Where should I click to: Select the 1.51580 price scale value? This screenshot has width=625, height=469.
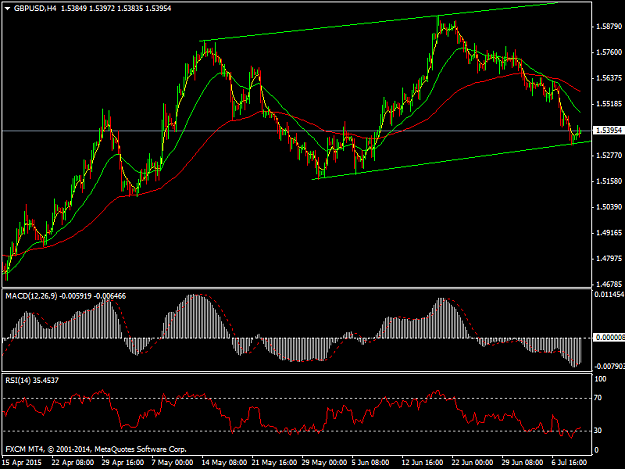pos(609,181)
